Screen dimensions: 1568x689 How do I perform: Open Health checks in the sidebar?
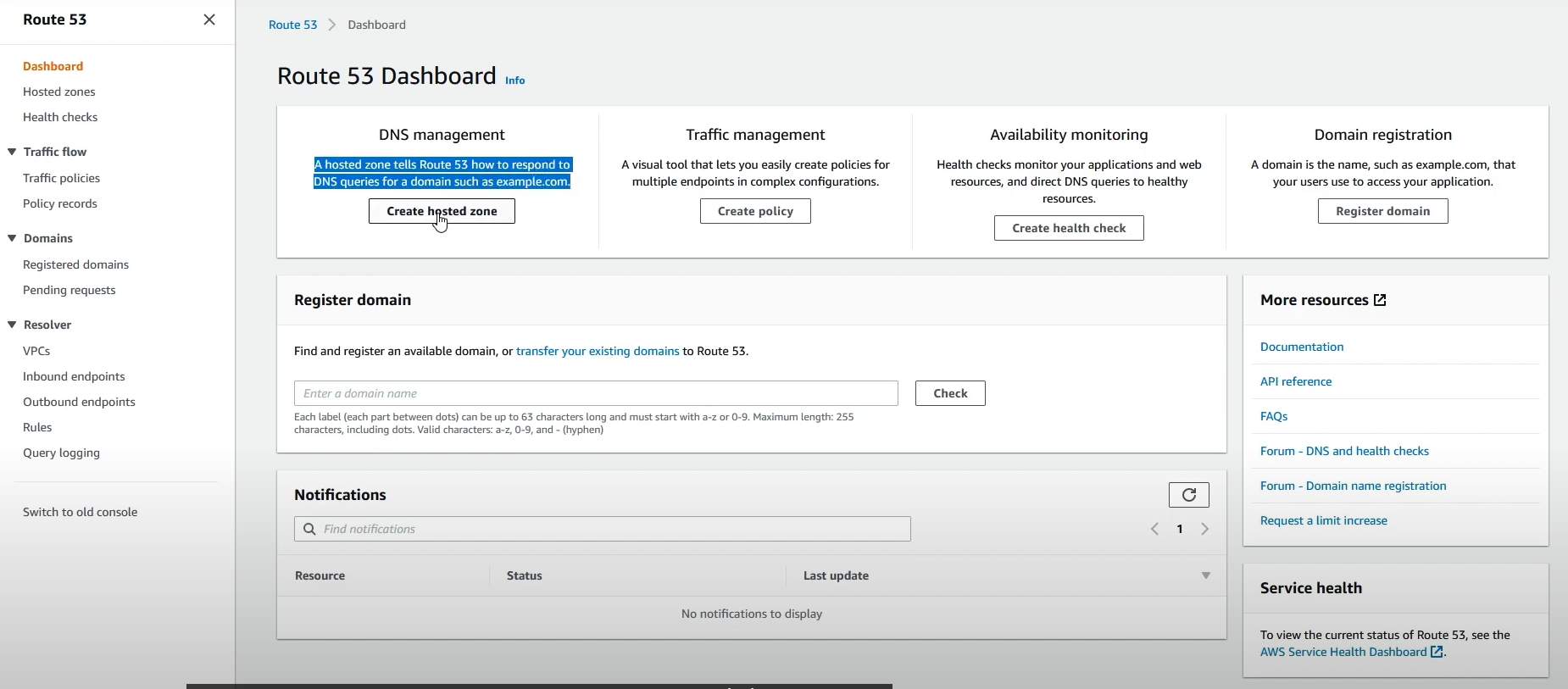click(60, 117)
